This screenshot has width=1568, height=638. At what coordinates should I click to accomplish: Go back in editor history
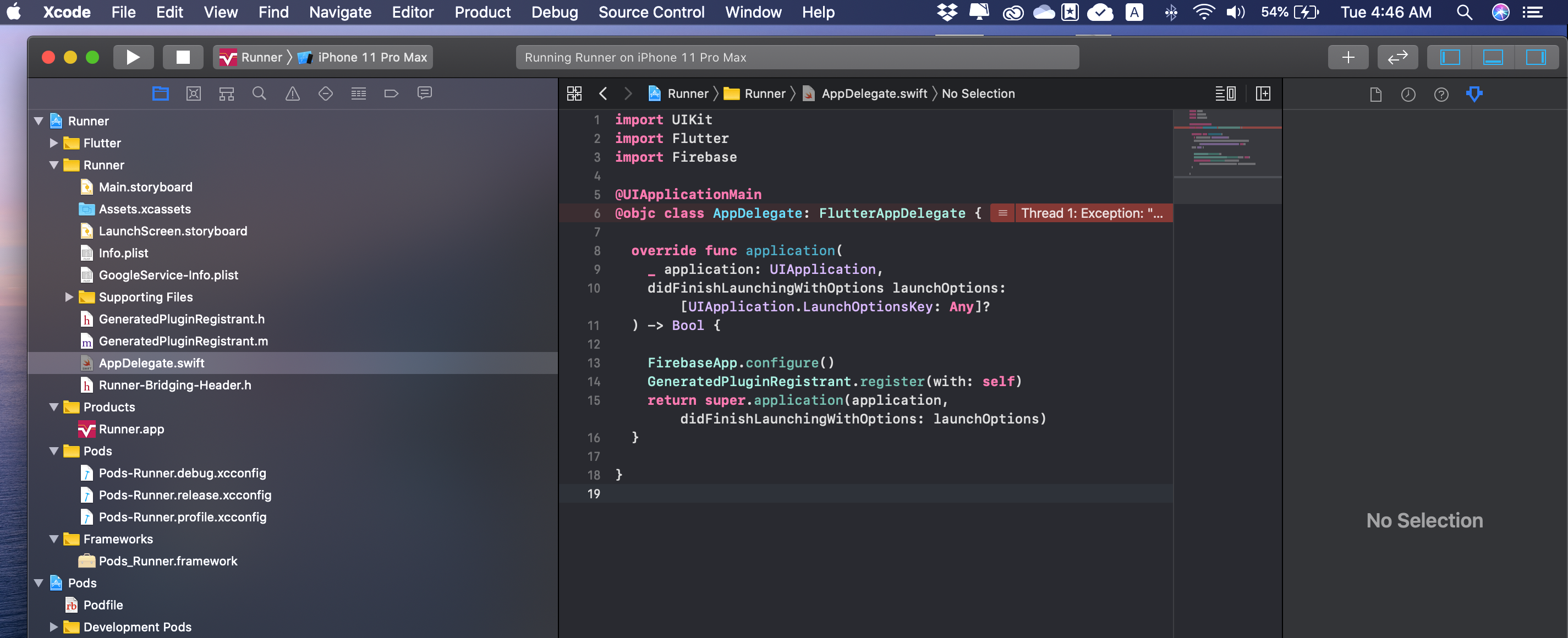click(603, 93)
